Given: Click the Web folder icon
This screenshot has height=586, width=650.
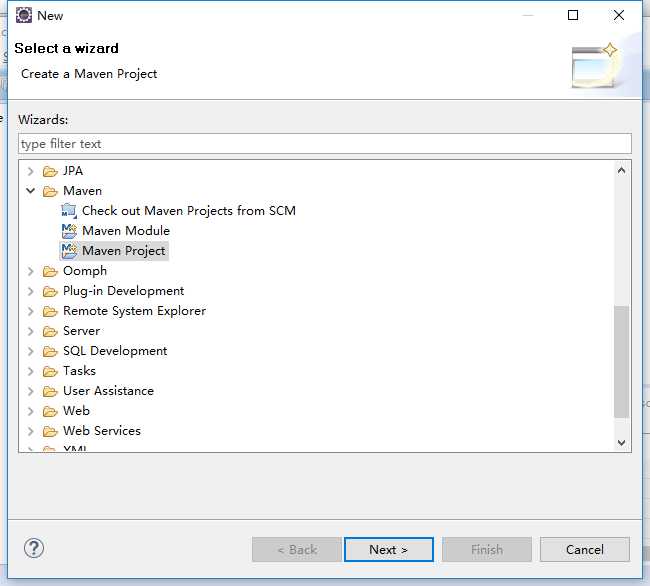Looking at the screenshot, I should [50, 411].
